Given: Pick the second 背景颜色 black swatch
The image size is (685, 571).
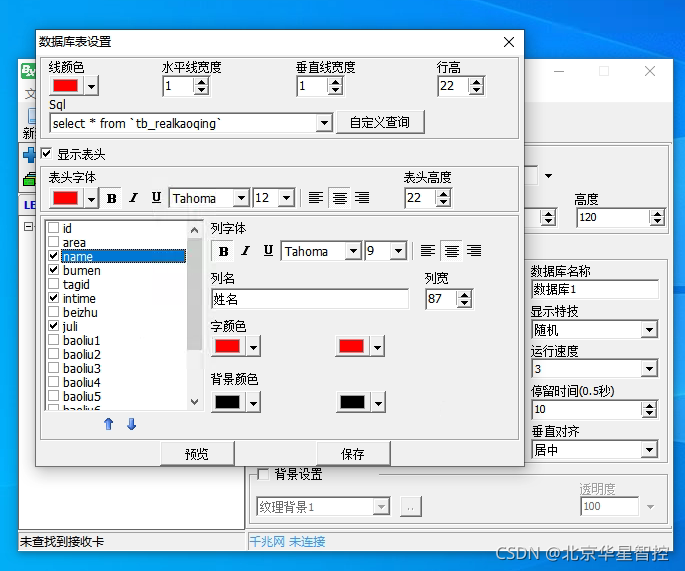Looking at the screenshot, I should tap(352, 402).
